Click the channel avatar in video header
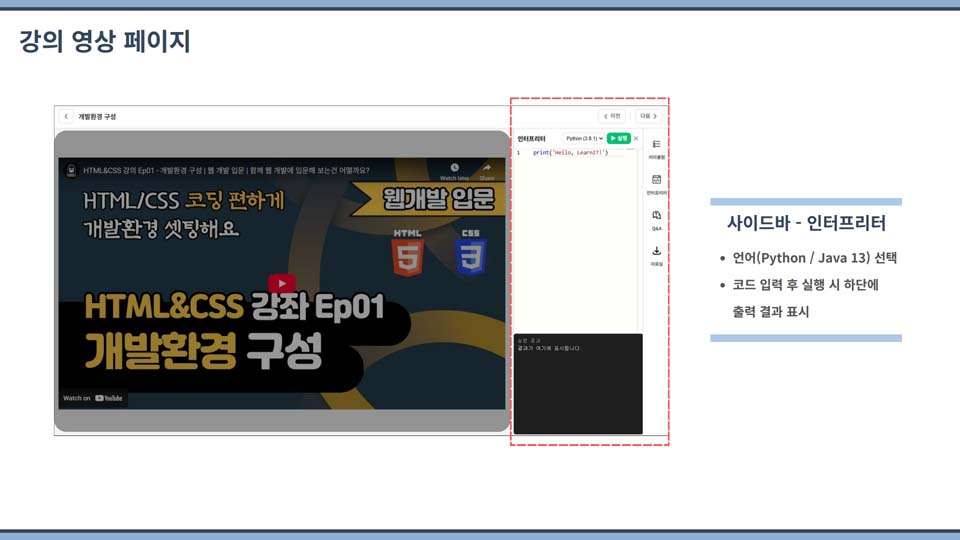 [x=71, y=170]
